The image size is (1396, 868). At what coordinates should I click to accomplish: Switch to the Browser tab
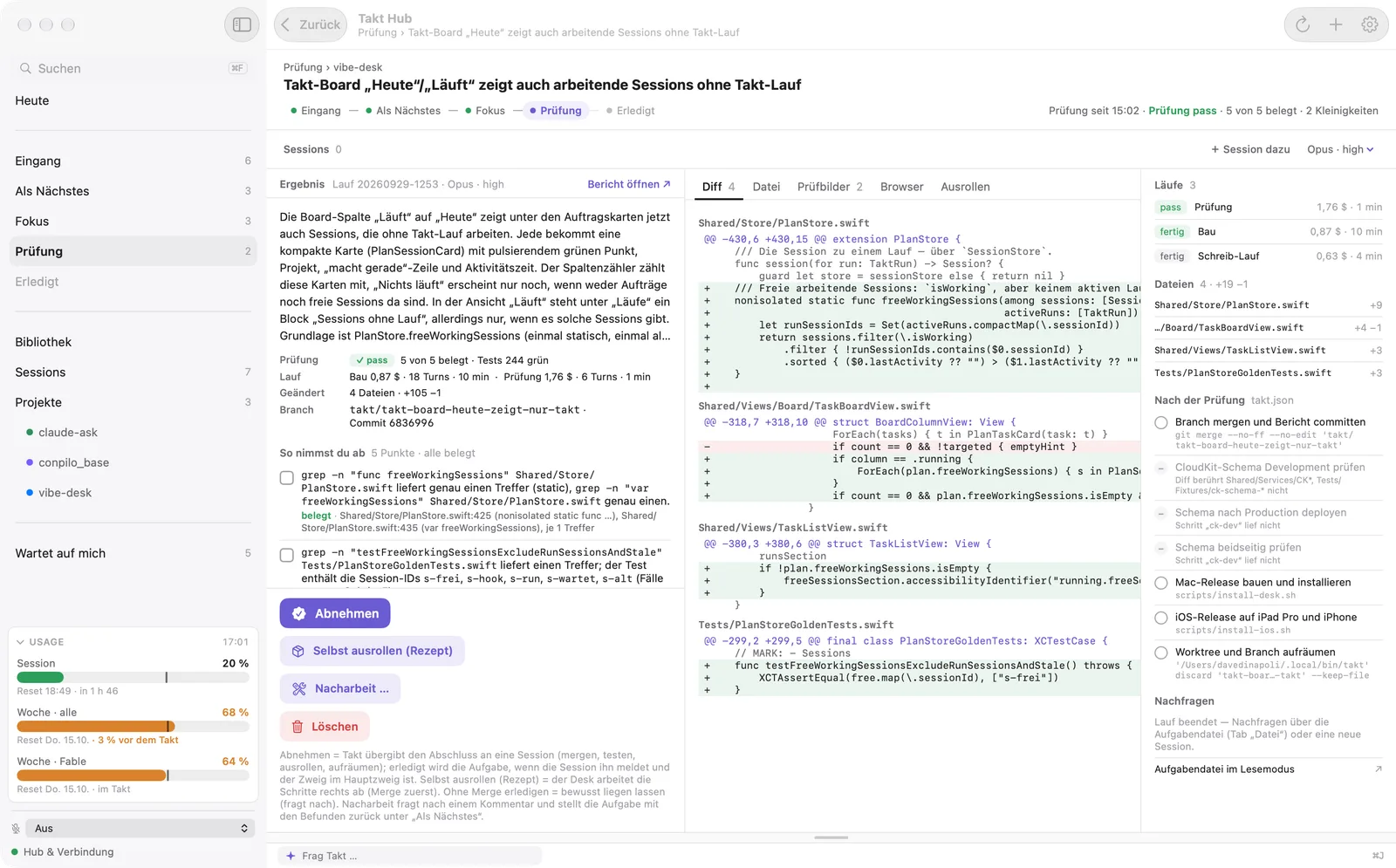pos(901,187)
